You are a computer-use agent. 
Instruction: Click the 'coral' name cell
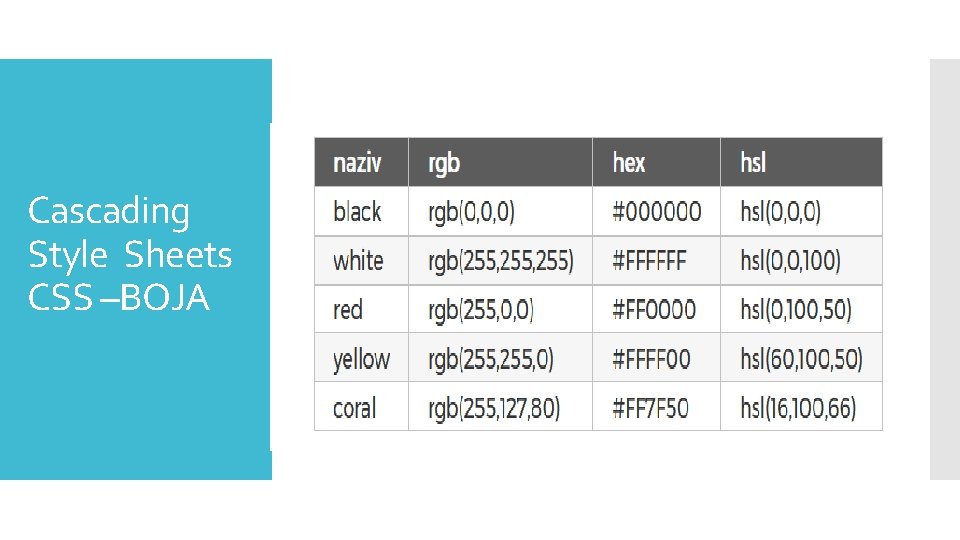(354, 408)
